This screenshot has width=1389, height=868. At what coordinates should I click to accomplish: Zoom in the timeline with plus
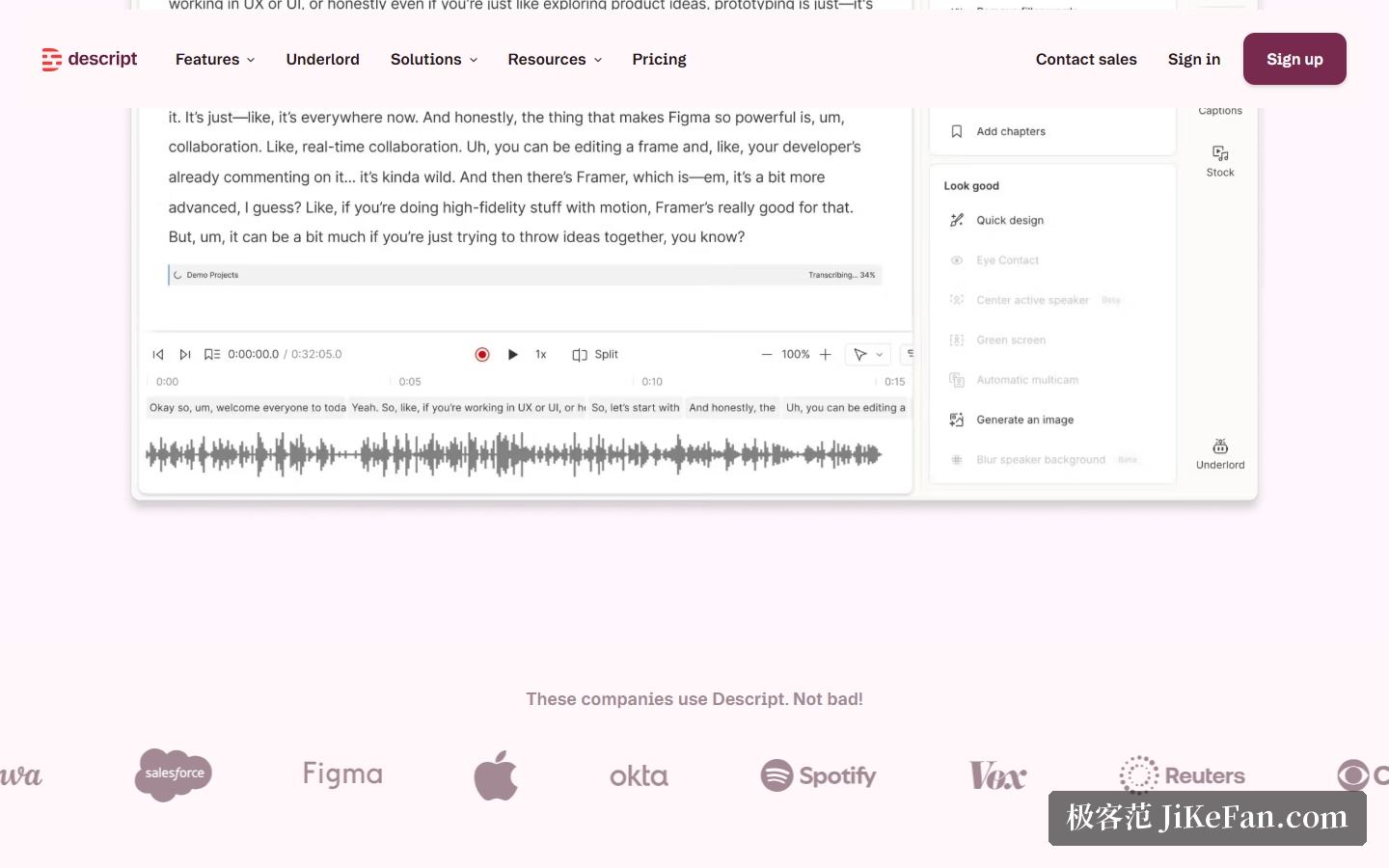click(x=826, y=354)
